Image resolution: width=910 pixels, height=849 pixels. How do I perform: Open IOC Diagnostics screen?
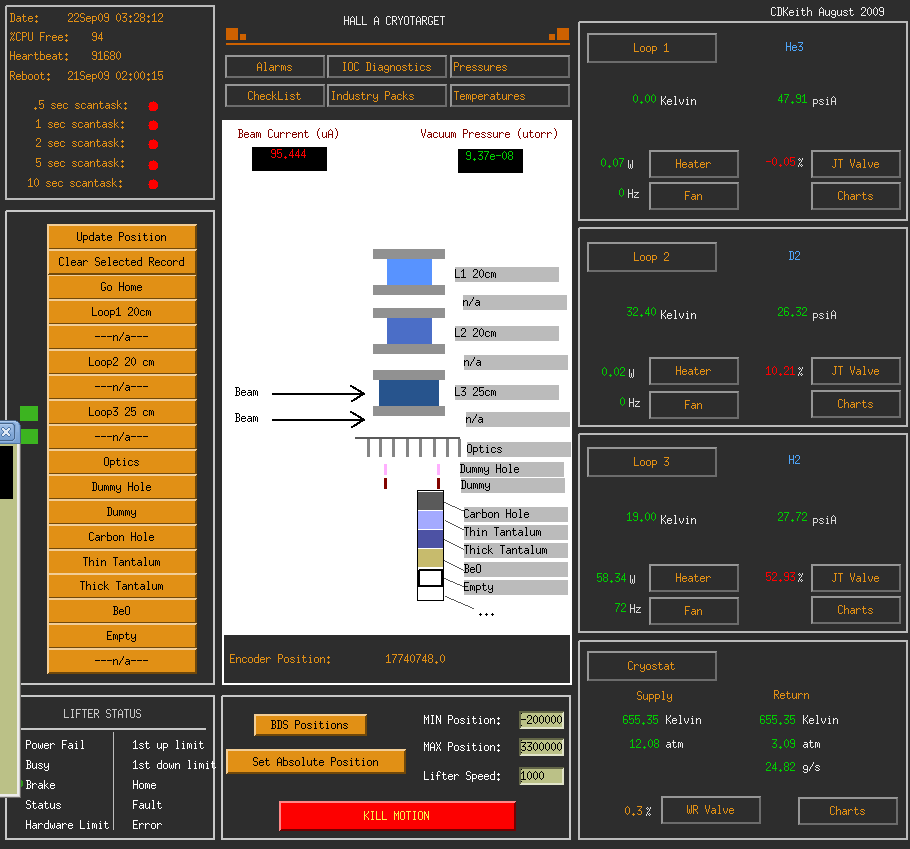coord(387,67)
